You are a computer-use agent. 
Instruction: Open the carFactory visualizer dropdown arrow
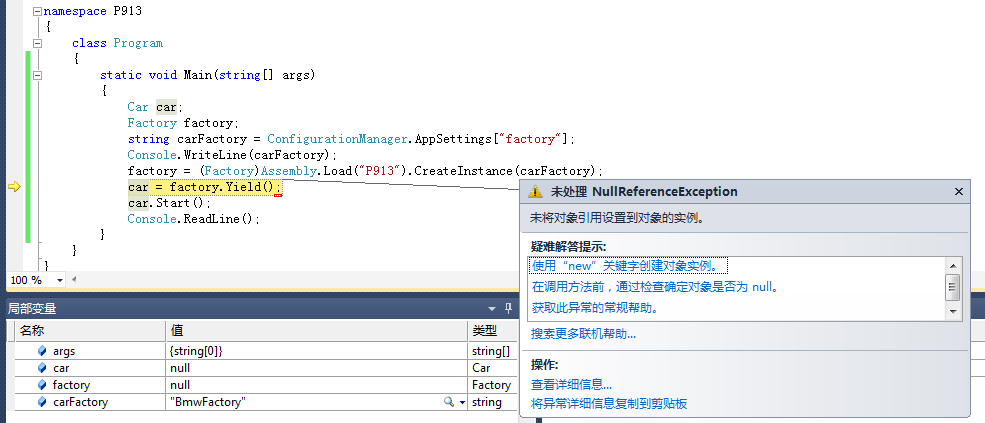click(x=462, y=402)
